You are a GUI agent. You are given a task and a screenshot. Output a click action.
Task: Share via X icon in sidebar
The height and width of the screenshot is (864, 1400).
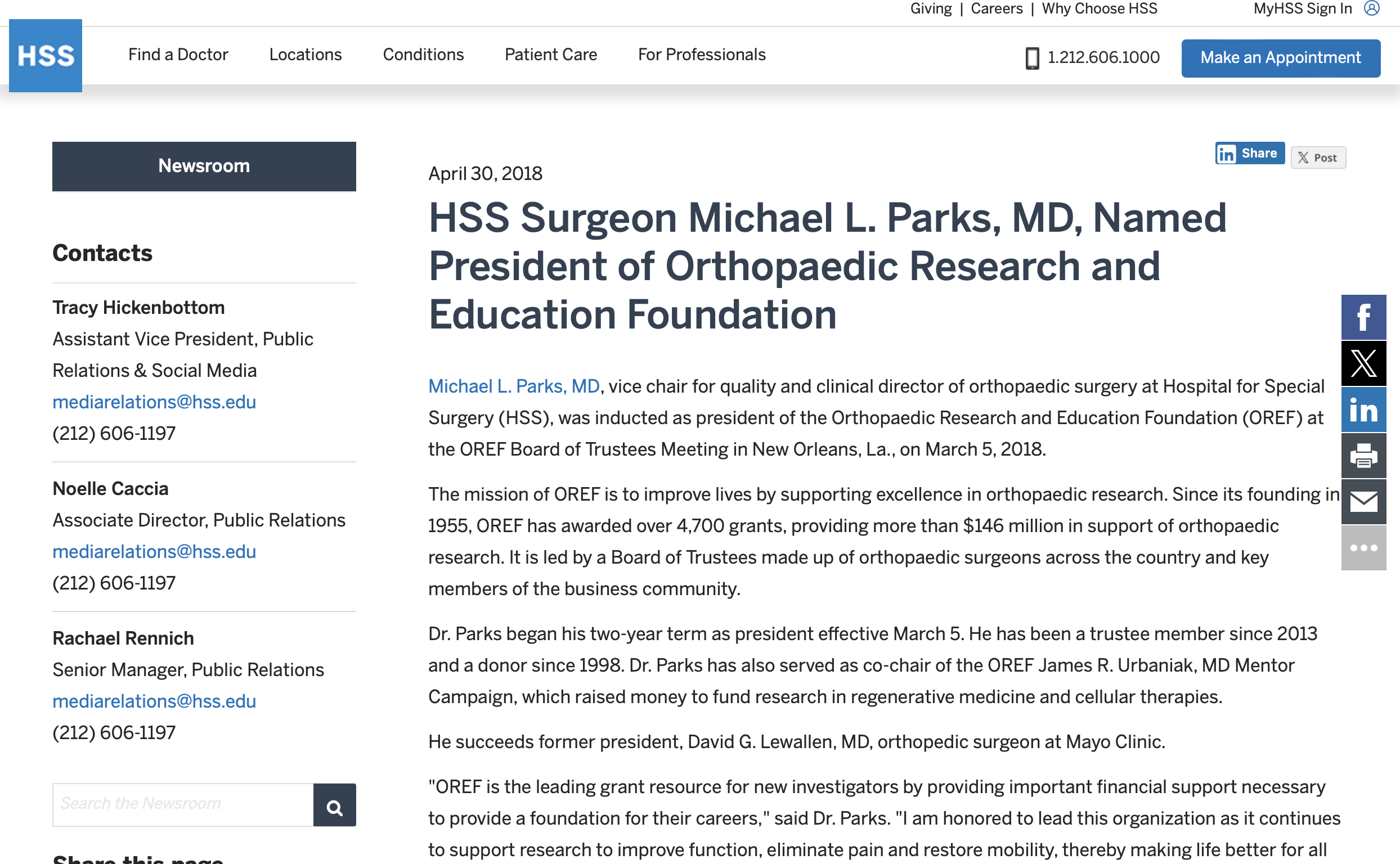1363,363
